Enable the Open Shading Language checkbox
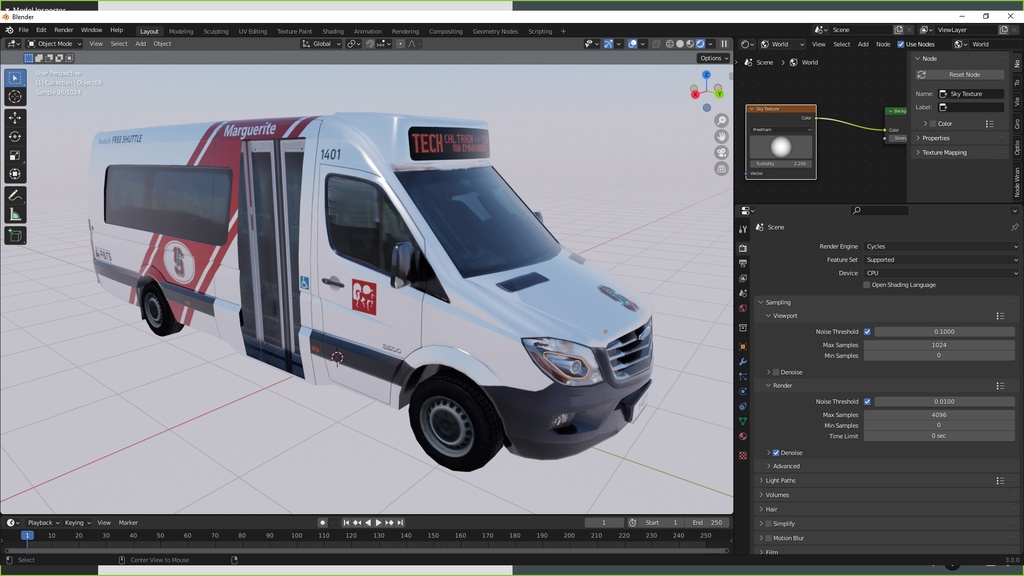The image size is (1024, 576). 869,285
